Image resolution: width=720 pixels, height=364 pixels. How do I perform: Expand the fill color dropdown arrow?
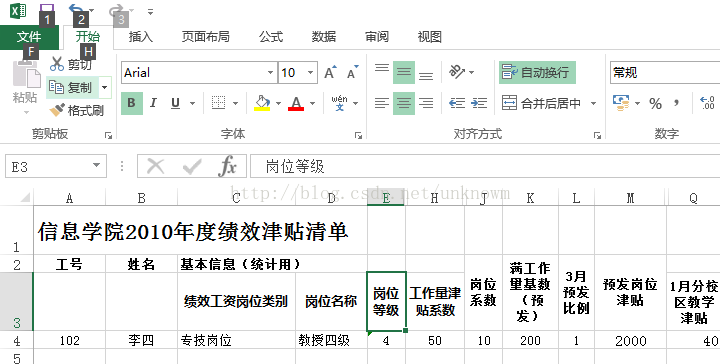coord(278,104)
